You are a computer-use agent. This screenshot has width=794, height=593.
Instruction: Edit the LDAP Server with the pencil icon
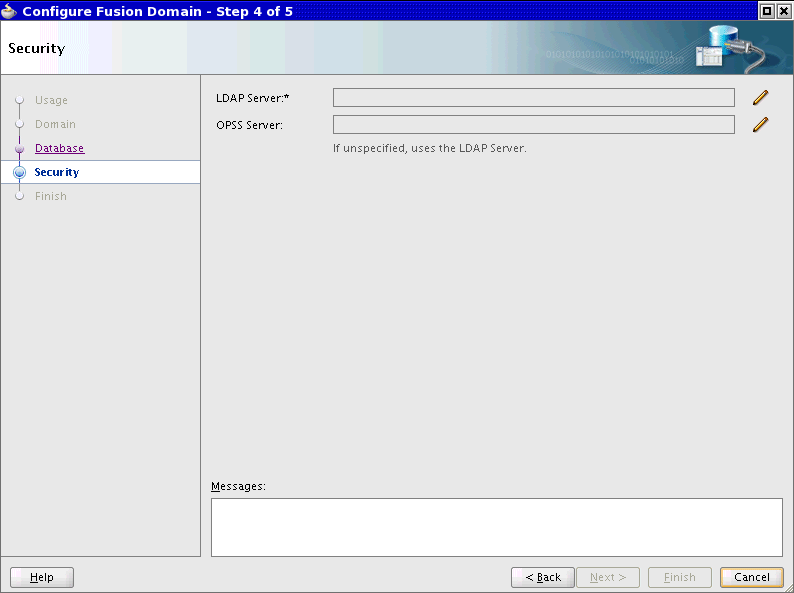coord(760,98)
